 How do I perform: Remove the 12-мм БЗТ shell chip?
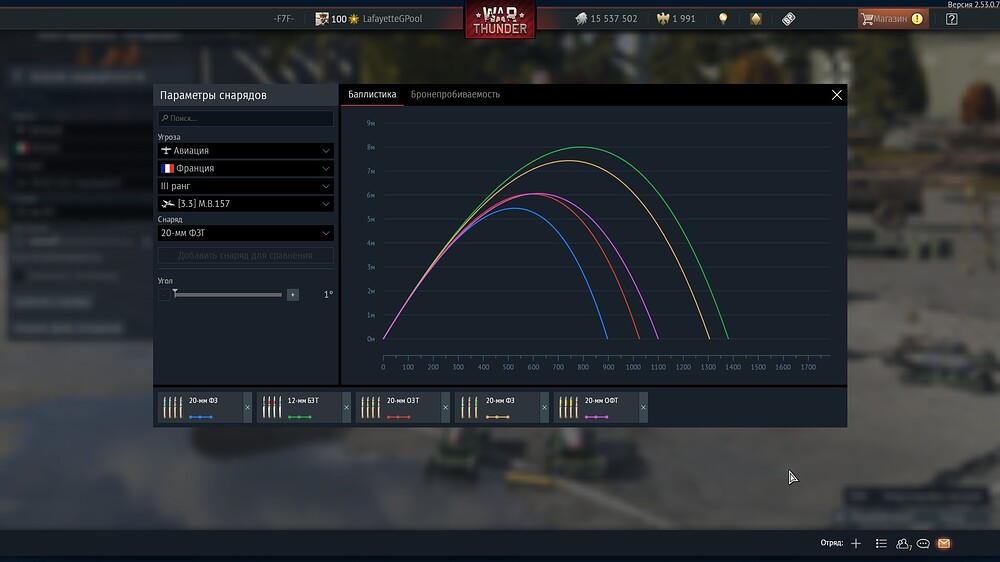coord(347,407)
